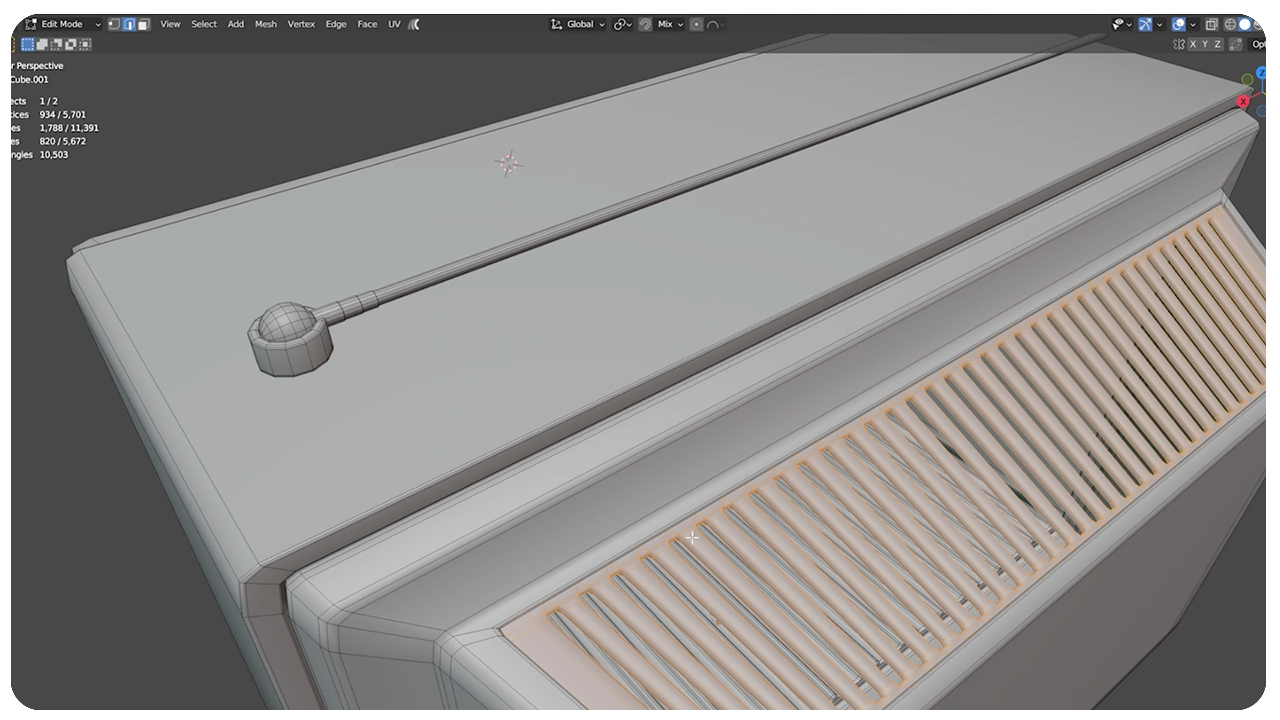This screenshot has width=1280, height=720.
Task: Open the Mix snapping dropdown
Action: pyautogui.click(x=670, y=24)
